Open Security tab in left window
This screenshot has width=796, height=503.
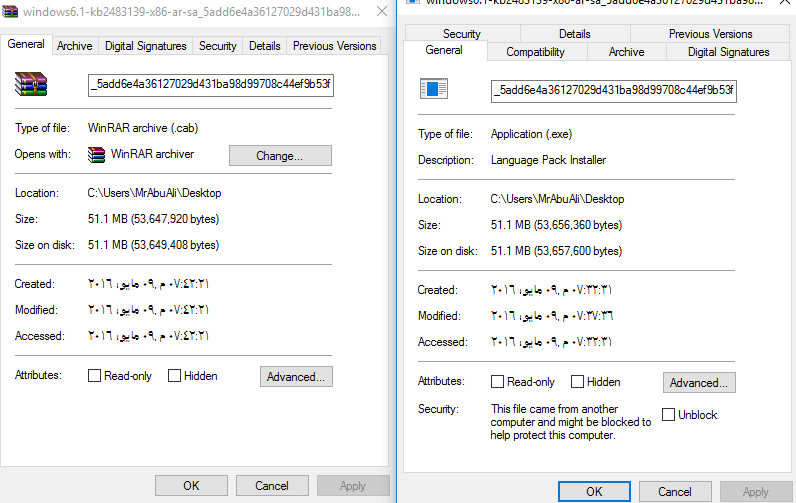(x=218, y=46)
